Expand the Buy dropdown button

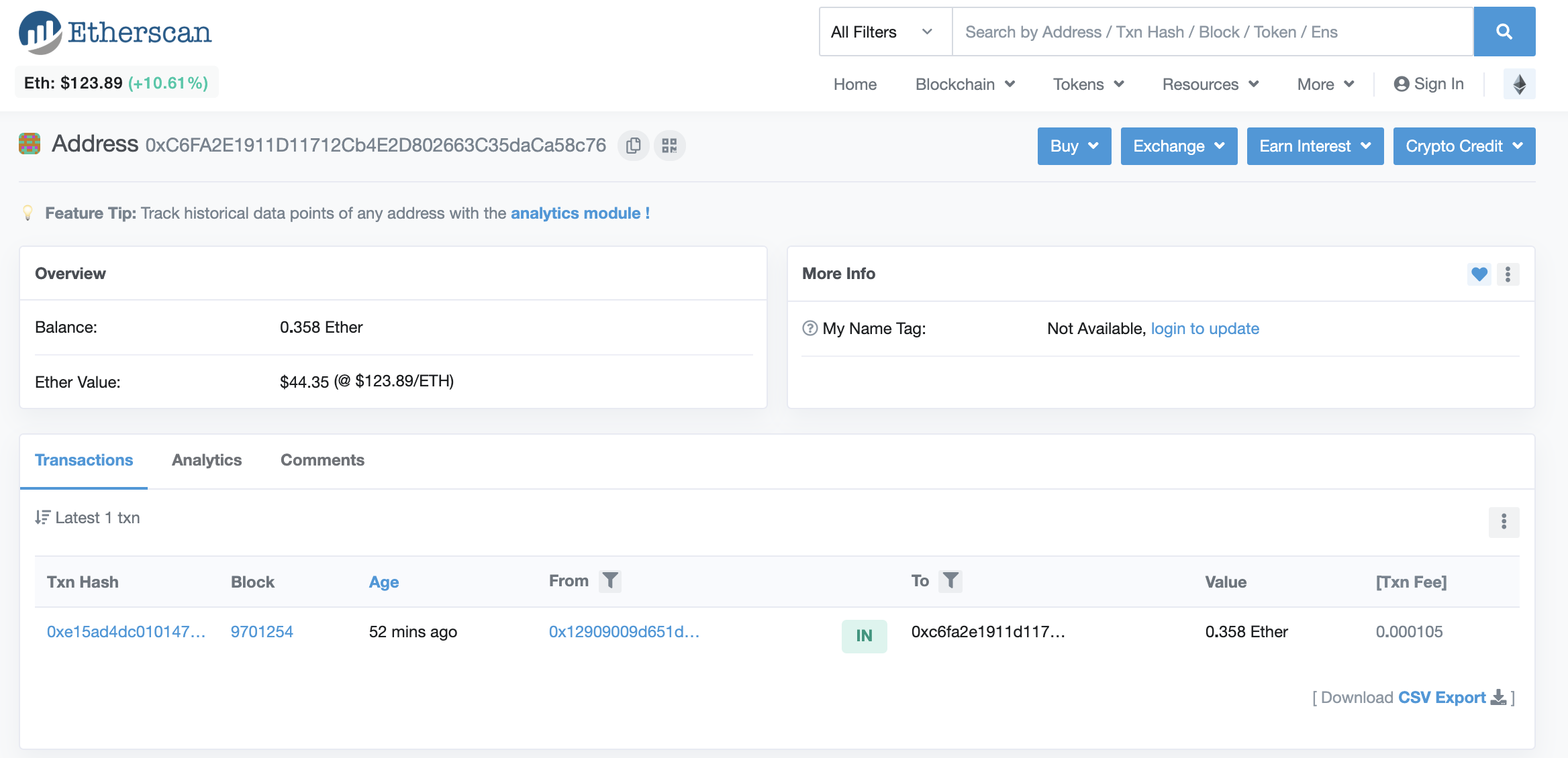pos(1073,146)
